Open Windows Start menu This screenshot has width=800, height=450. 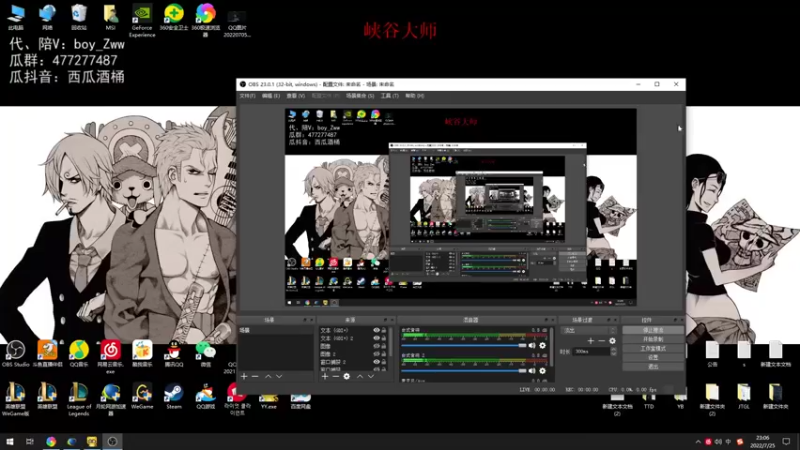(x=10, y=441)
